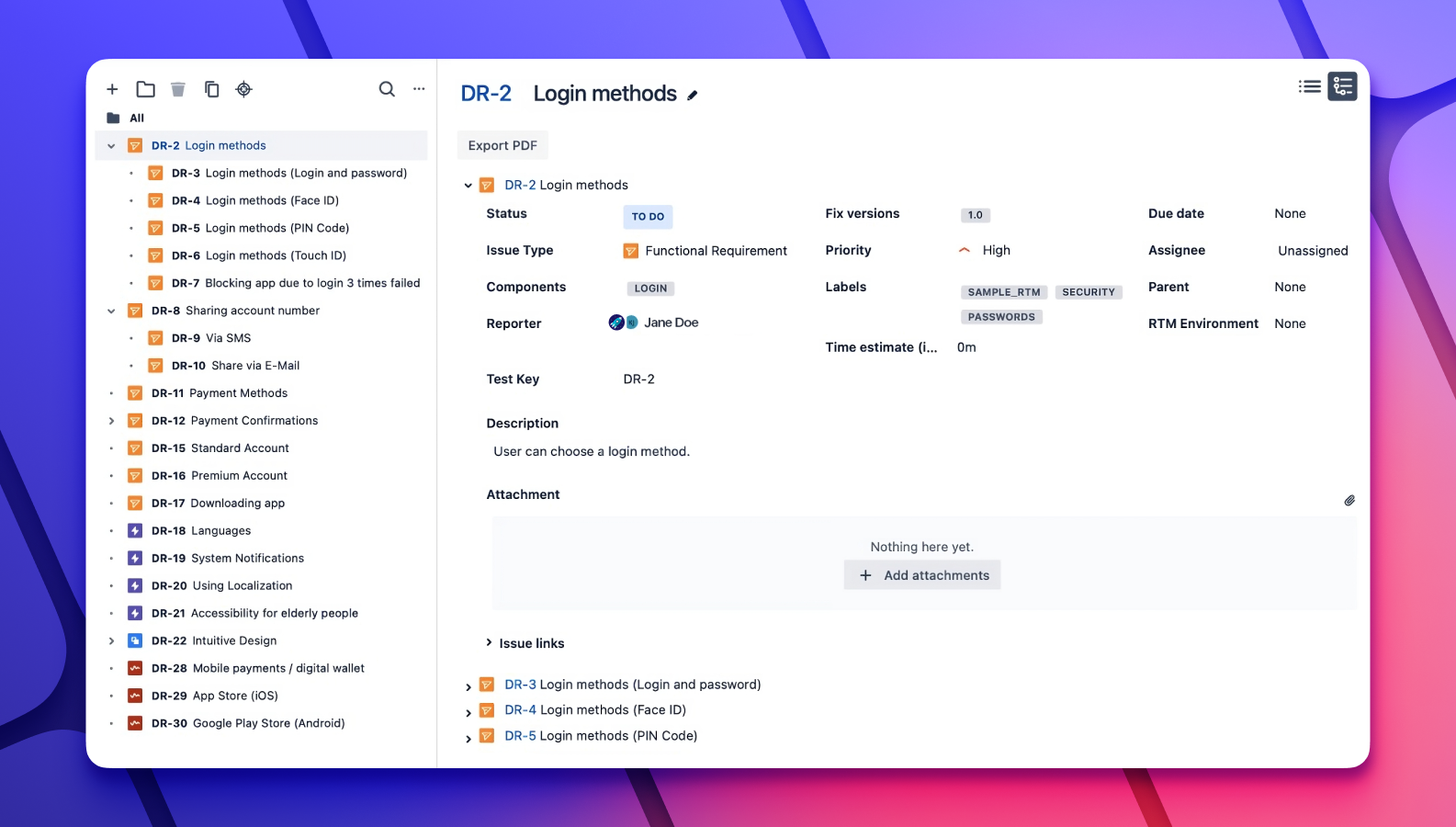The image size is (1456, 827).
Task: Select DR-29 App Store (iOS)
Action: tap(215, 696)
